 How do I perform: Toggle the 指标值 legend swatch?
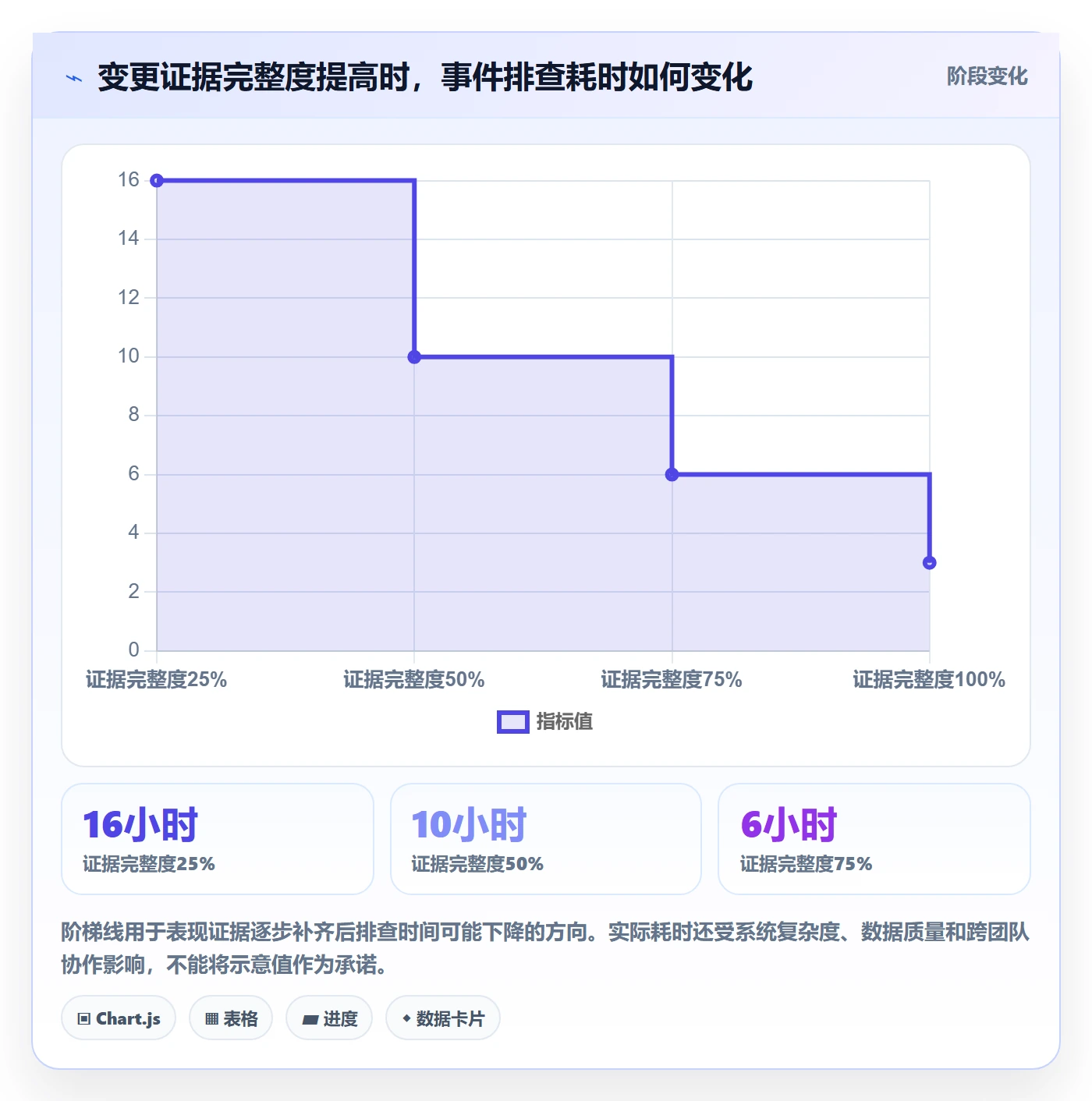[513, 722]
